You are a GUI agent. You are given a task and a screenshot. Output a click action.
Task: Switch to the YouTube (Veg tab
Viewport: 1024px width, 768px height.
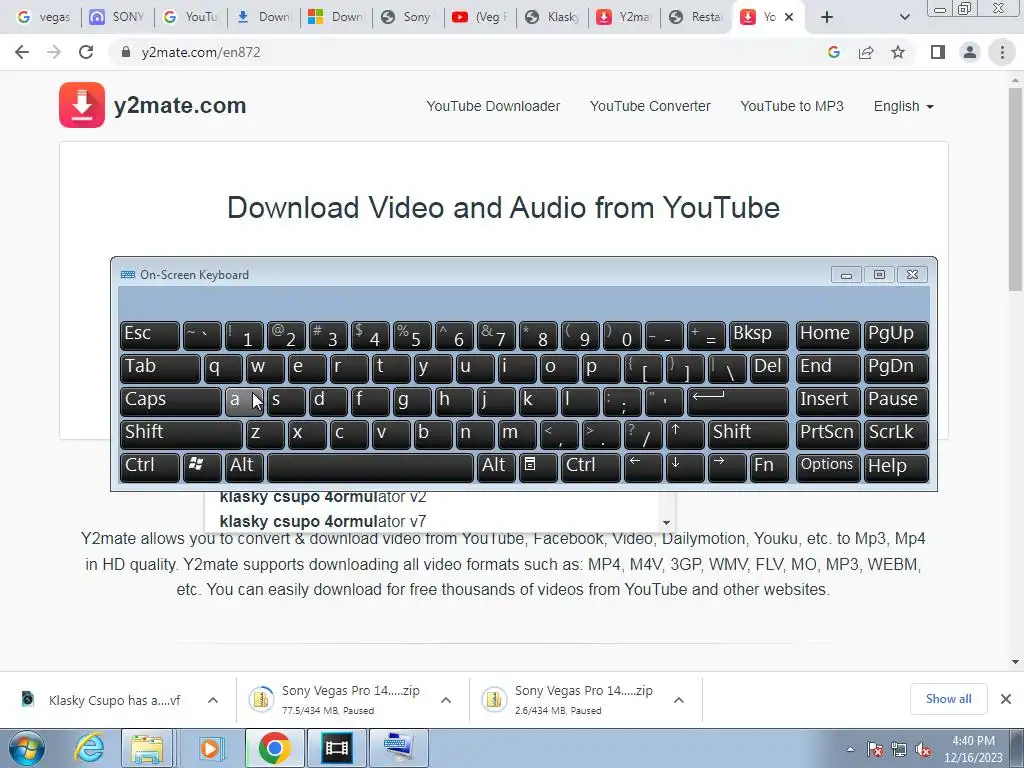pos(479,17)
